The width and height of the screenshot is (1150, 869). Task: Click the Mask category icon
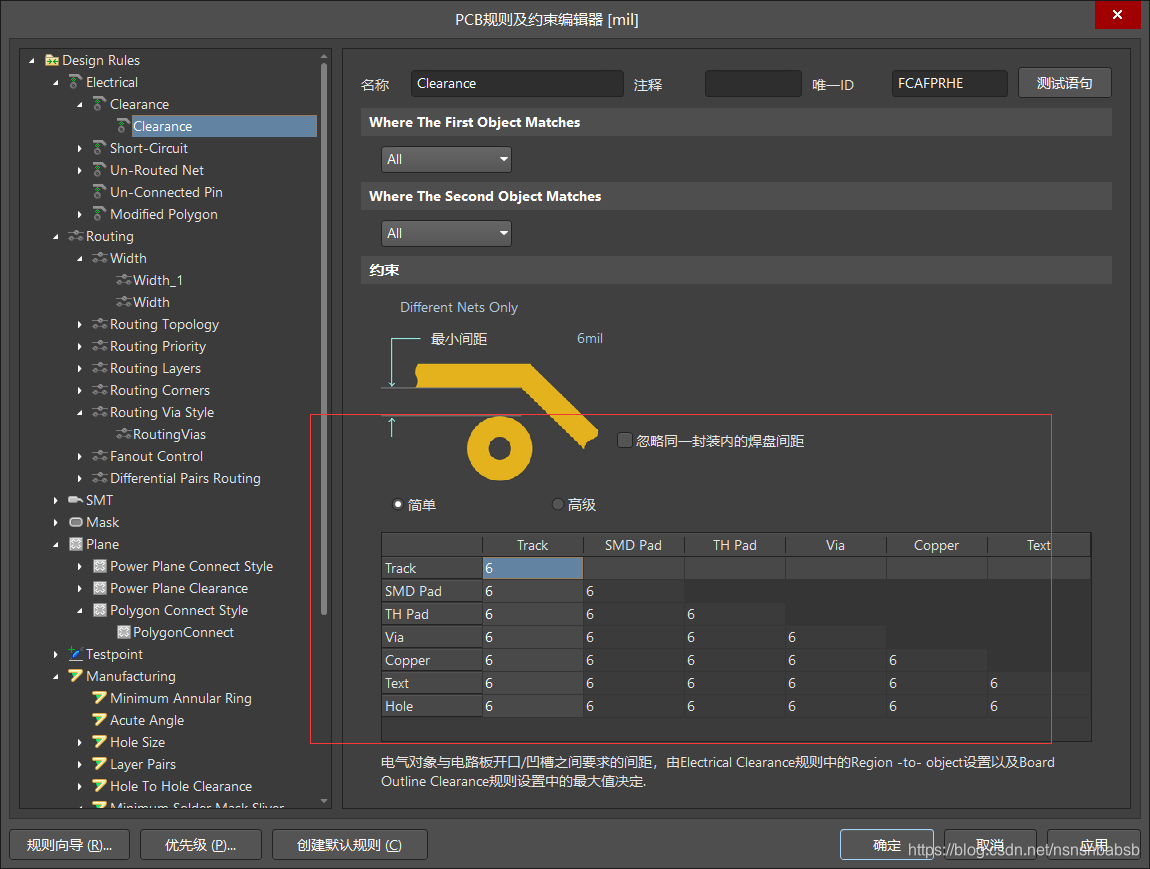coord(75,522)
